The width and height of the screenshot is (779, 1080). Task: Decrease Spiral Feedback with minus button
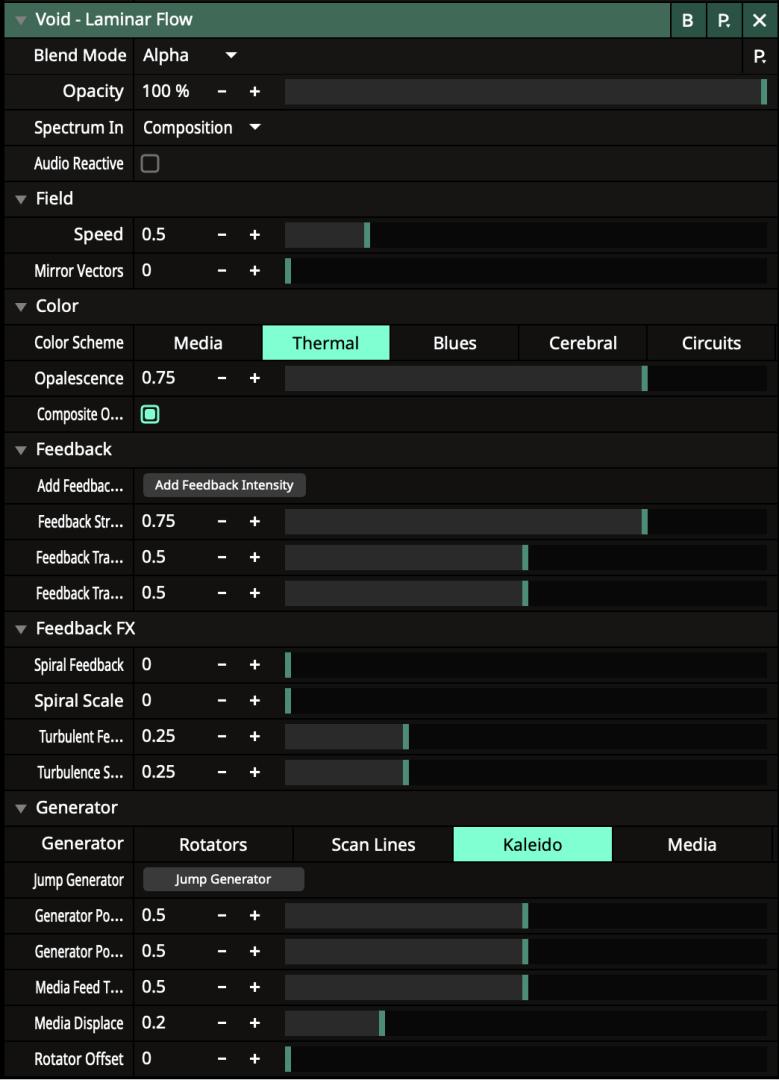pos(222,665)
